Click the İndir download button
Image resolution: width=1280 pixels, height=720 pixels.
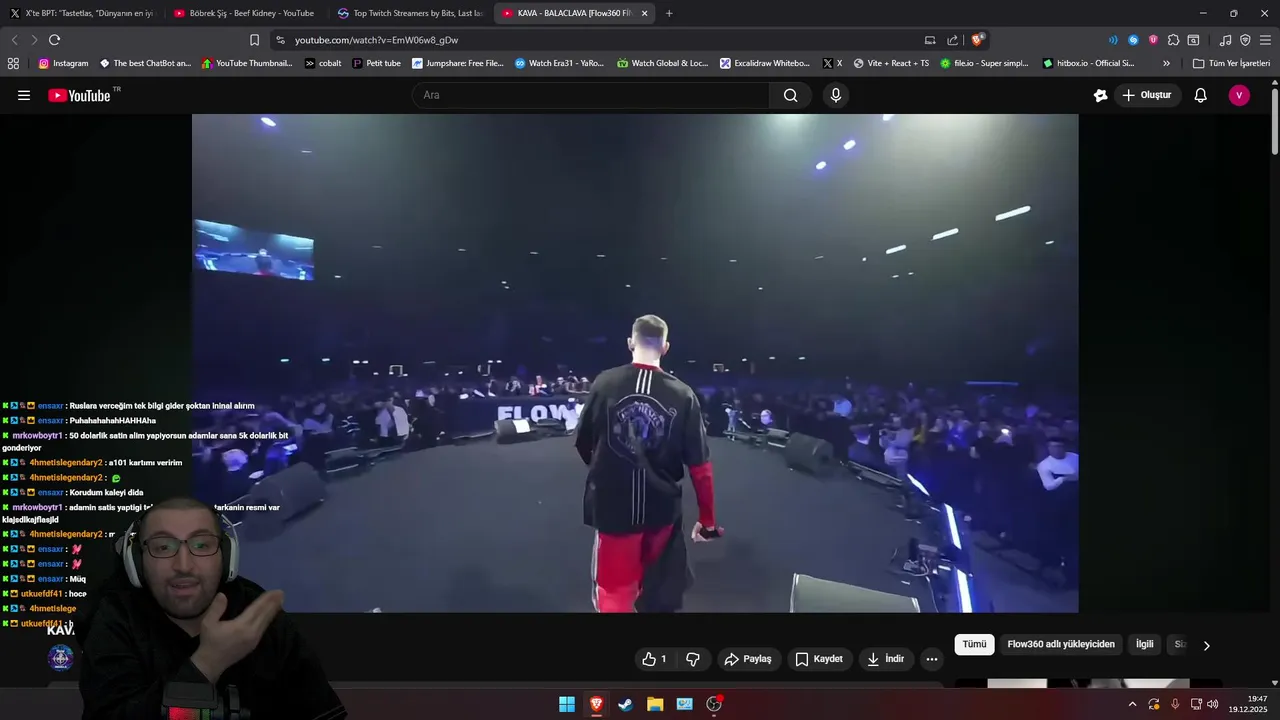(x=886, y=659)
